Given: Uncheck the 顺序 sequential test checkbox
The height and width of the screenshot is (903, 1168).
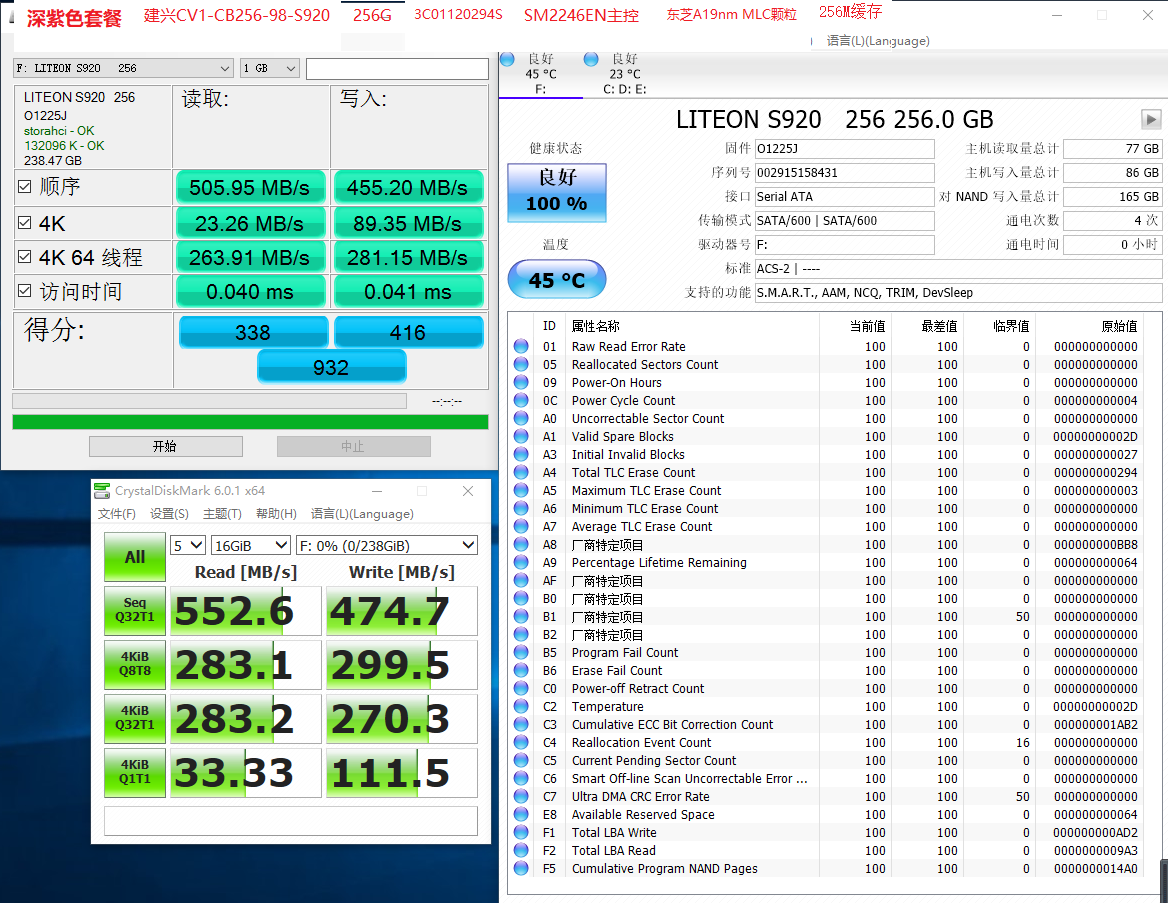Looking at the screenshot, I should pyautogui.click(x=25, y=186).
